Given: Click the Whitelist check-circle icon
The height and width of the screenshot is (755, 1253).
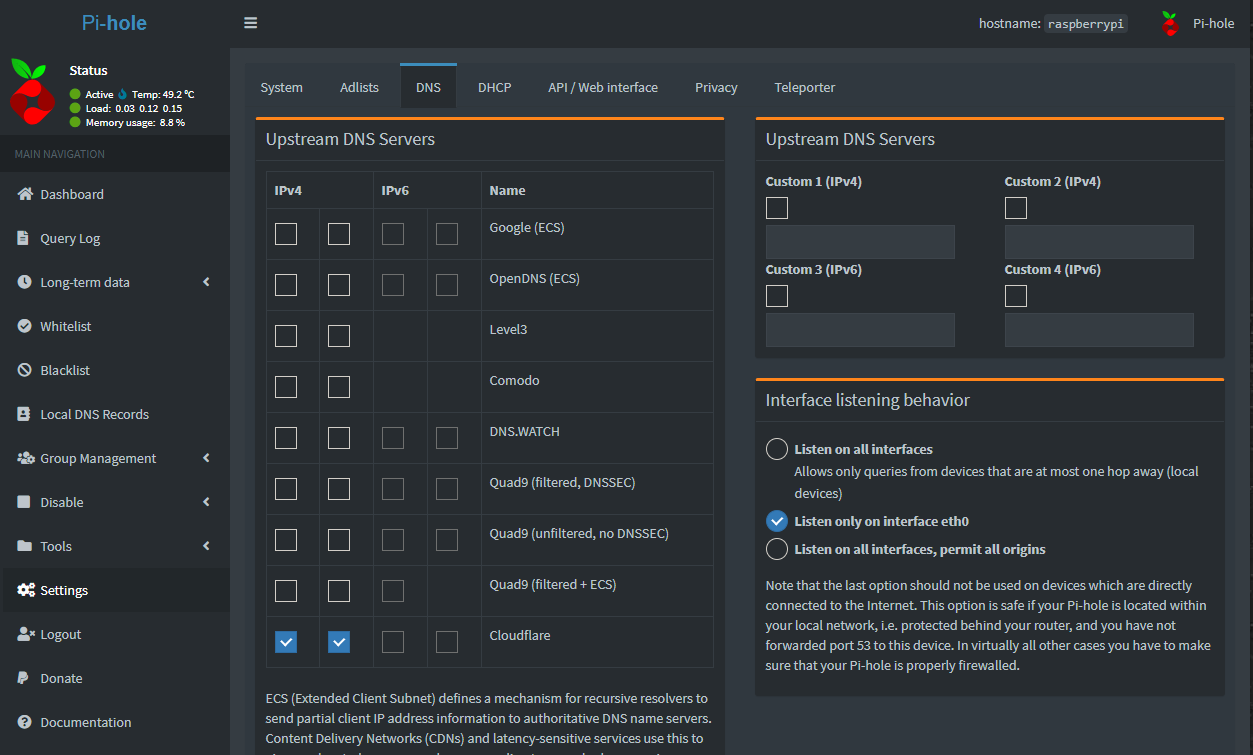Looking at the screenshot, I should 25,326.
